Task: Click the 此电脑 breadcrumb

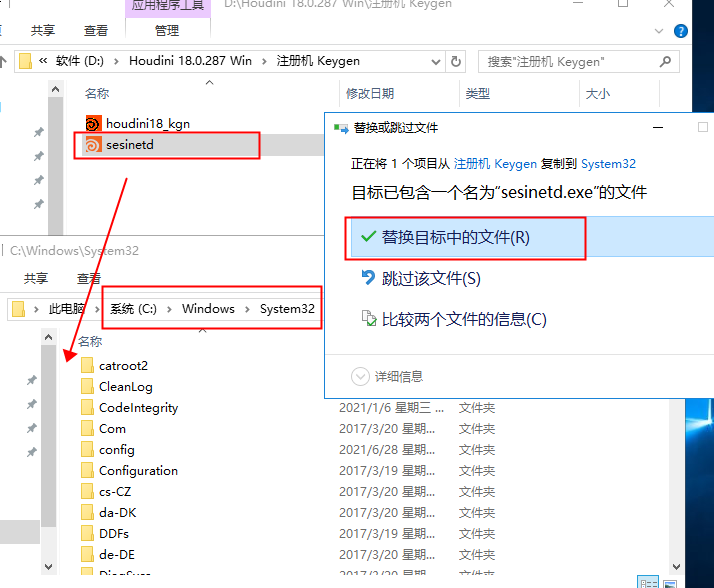Action: coord(67,309)
